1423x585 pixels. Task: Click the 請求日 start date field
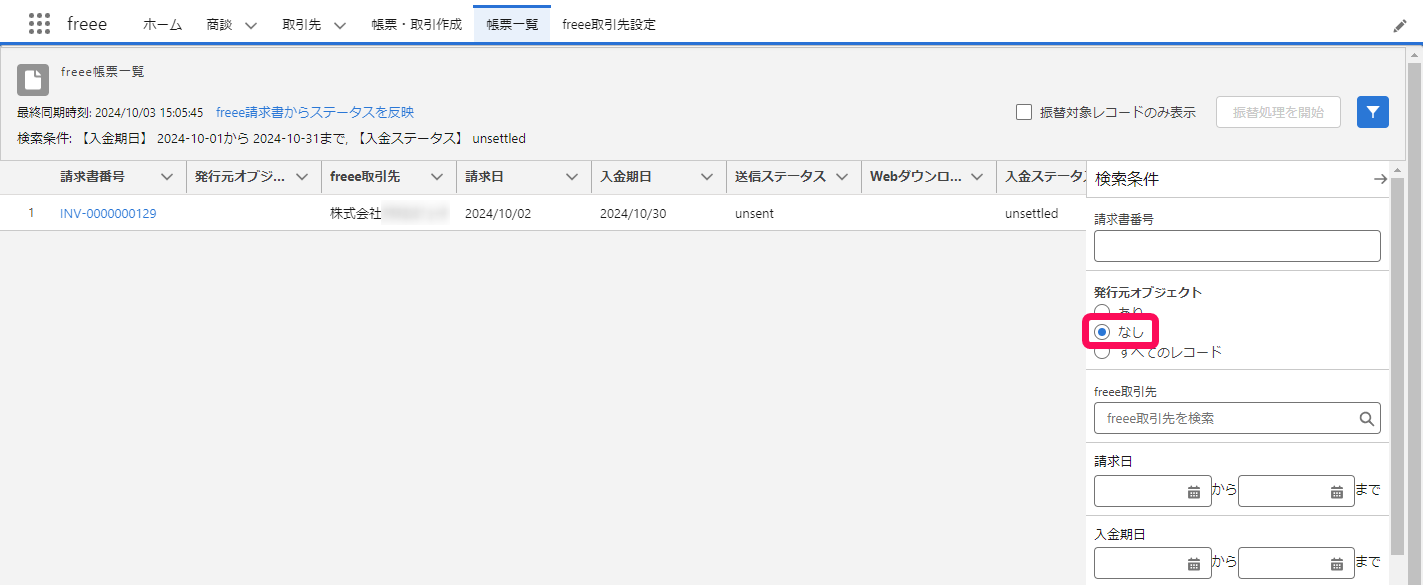(1153, 491)
